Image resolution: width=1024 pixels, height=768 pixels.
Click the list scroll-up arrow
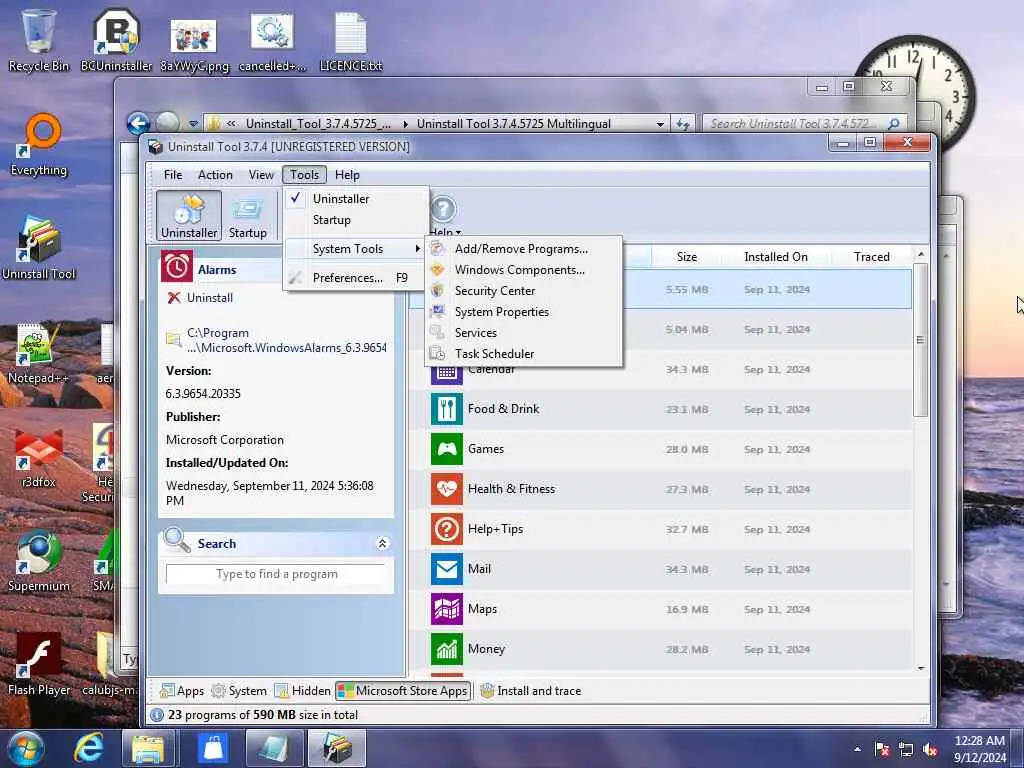tap(921, 254)
